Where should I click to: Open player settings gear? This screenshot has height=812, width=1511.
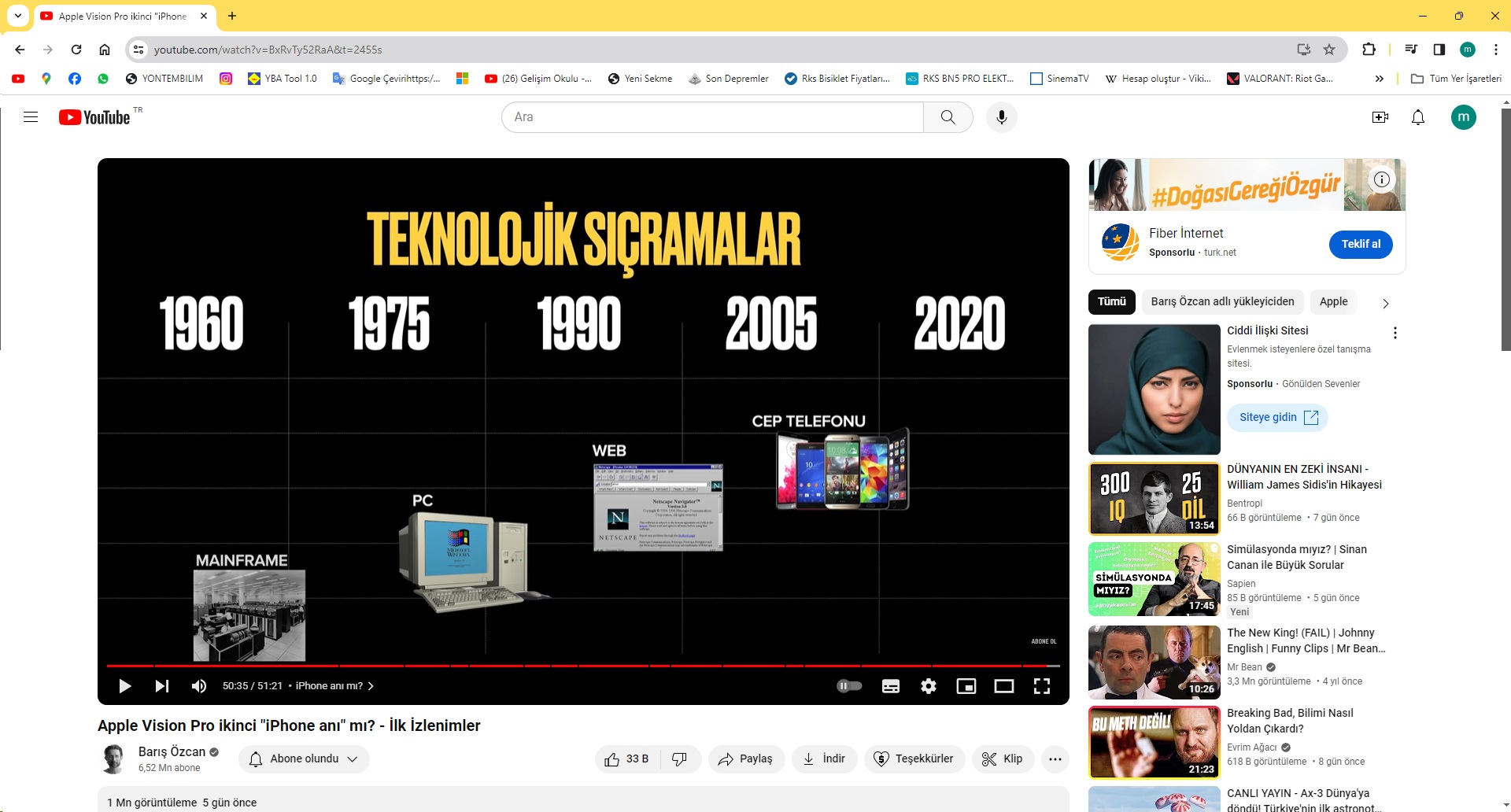pos(929,686)
